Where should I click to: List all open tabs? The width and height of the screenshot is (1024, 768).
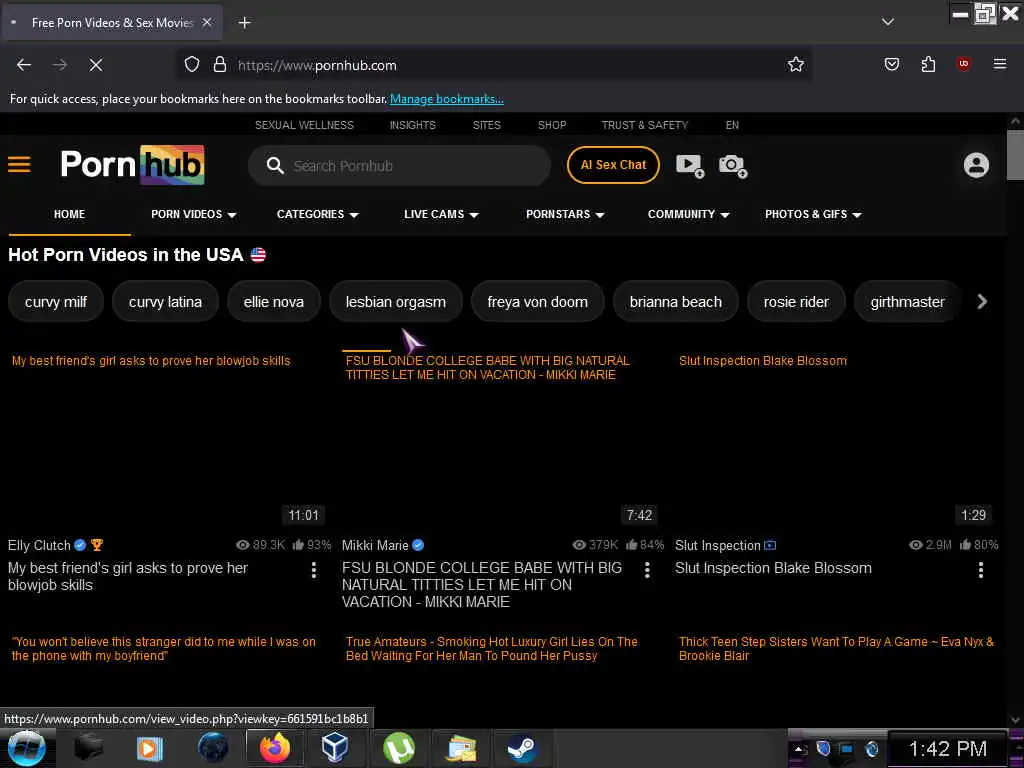(888, 22)
